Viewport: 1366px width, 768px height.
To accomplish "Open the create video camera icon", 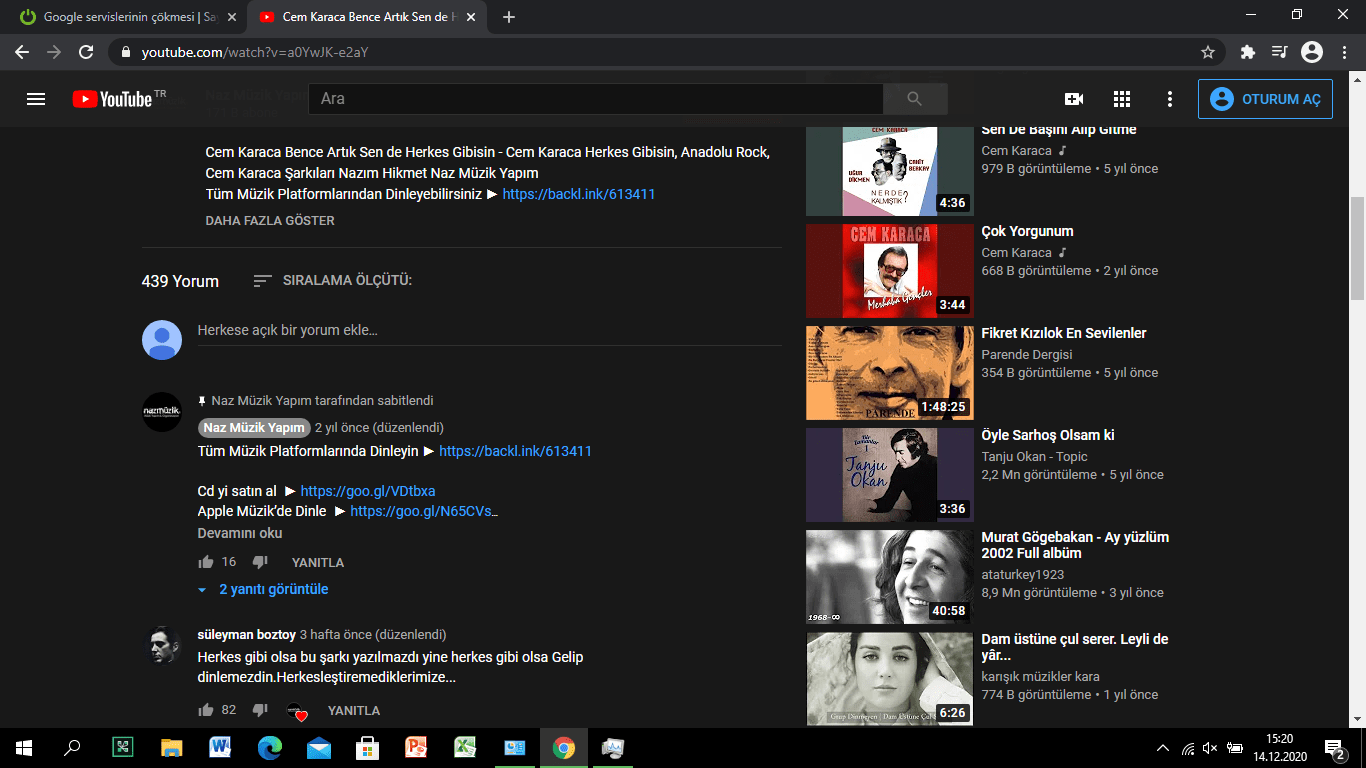I will [1074, 99].
